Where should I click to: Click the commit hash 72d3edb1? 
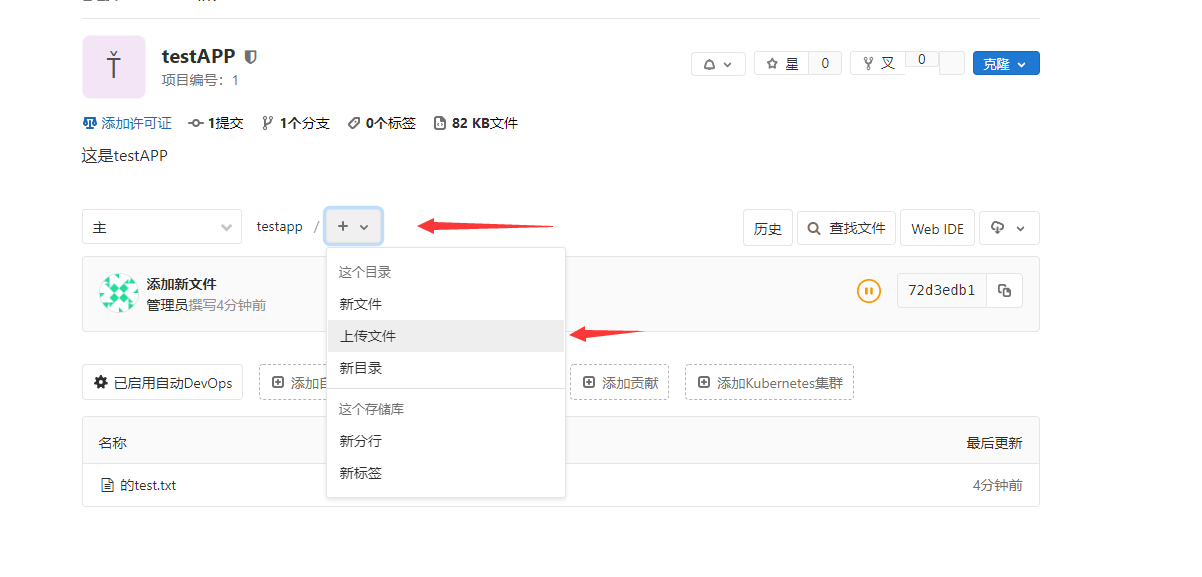(x=941, y=291)
